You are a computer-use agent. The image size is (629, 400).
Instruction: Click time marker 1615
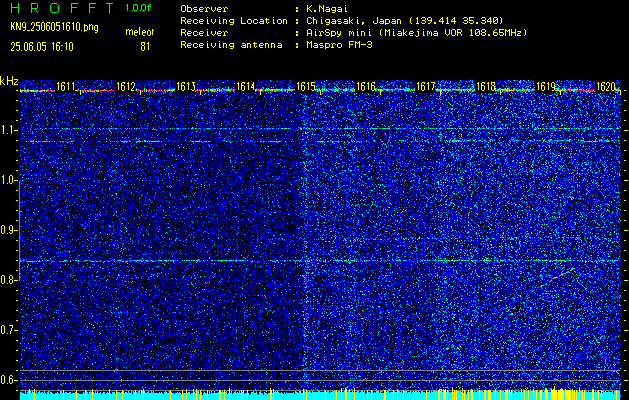pyautogui.click(x=306, y=86)
